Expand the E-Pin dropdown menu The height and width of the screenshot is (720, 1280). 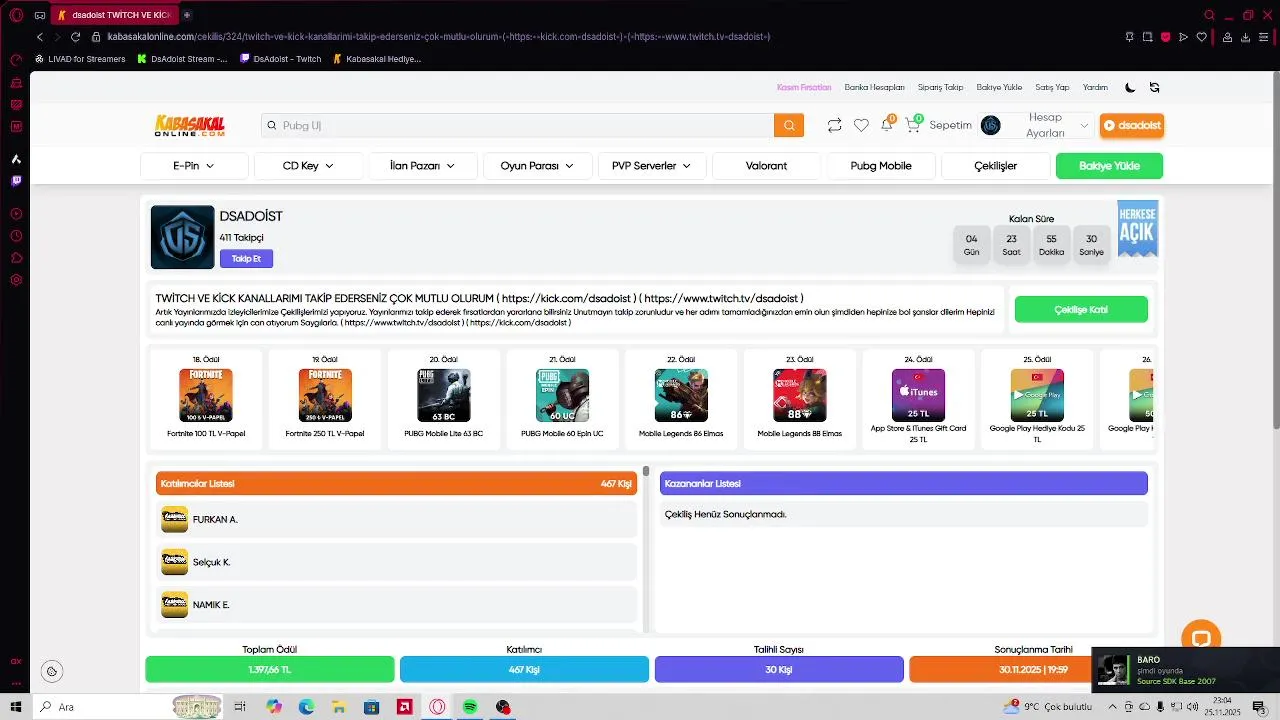pyautogui.click(x=194, y=166)
